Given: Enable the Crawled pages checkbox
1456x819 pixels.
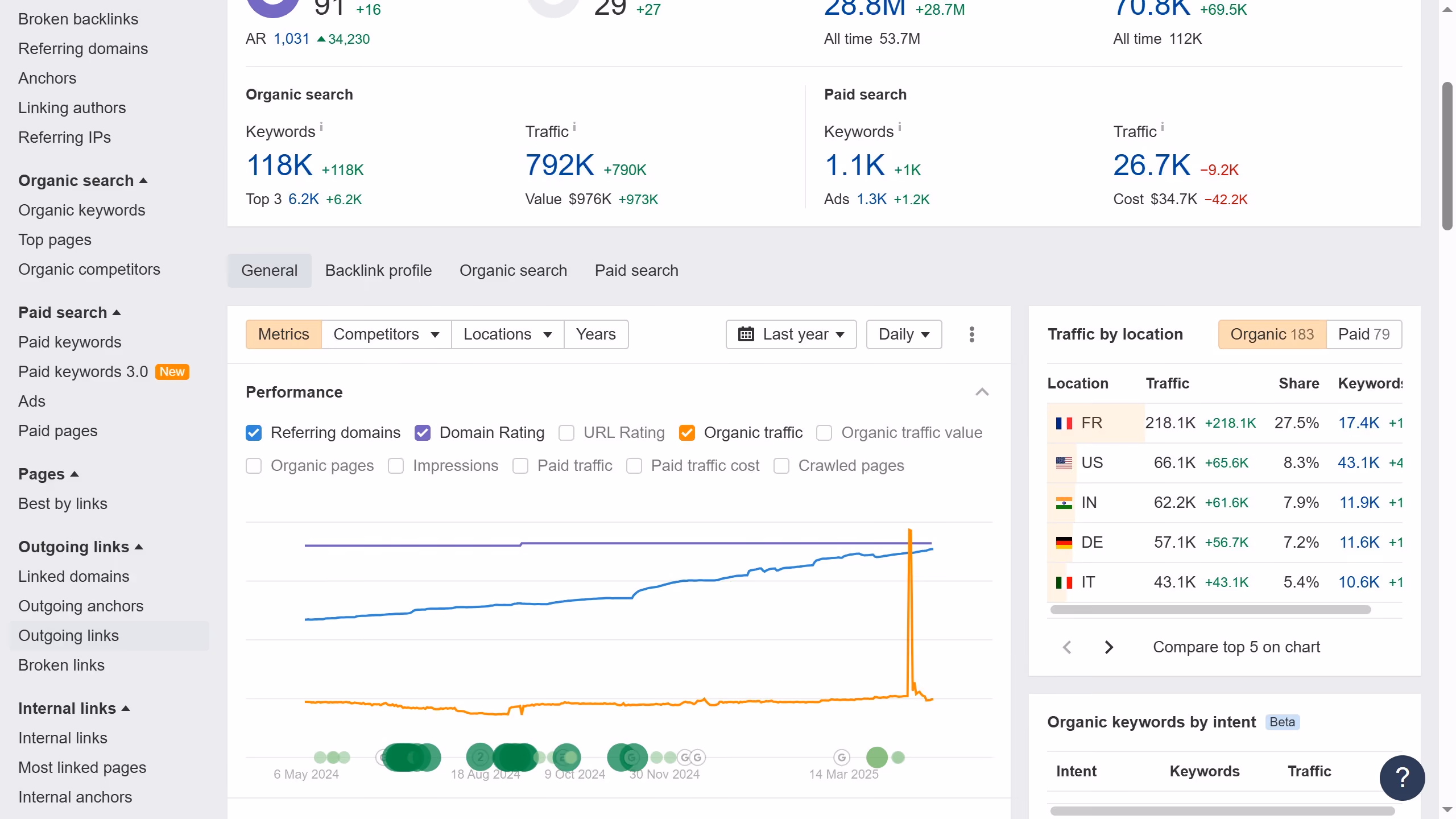Looking at the screenshot, I should 781,466.
